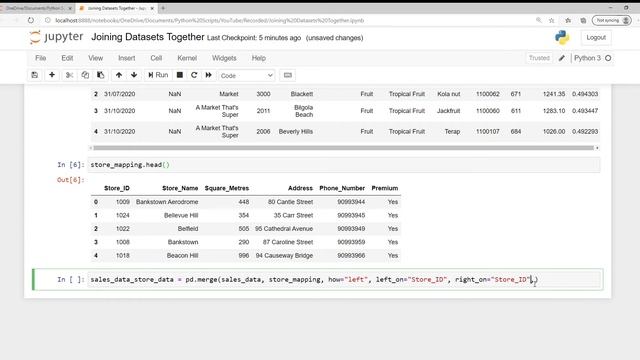This screenshot has height=360, width=640.
Task: Open the Help menu
Action: tap(259, 58)
